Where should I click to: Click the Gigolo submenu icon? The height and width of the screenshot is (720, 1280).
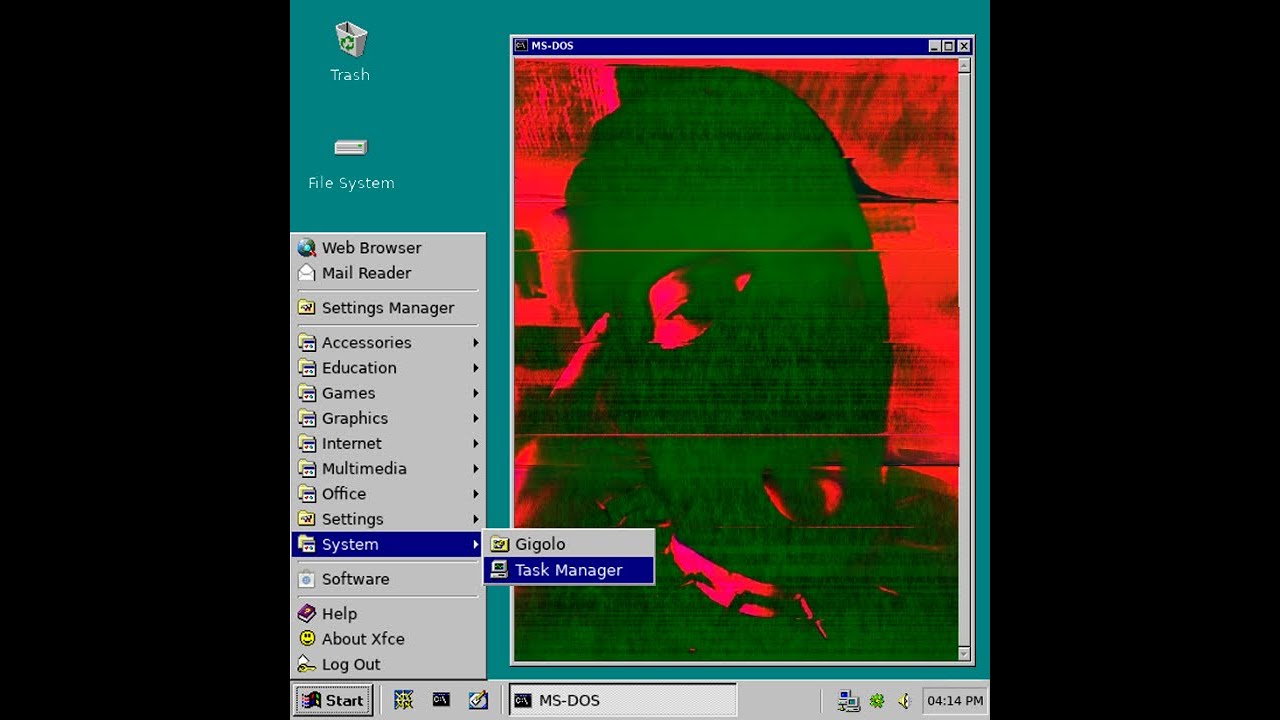[x=499, y=544]
